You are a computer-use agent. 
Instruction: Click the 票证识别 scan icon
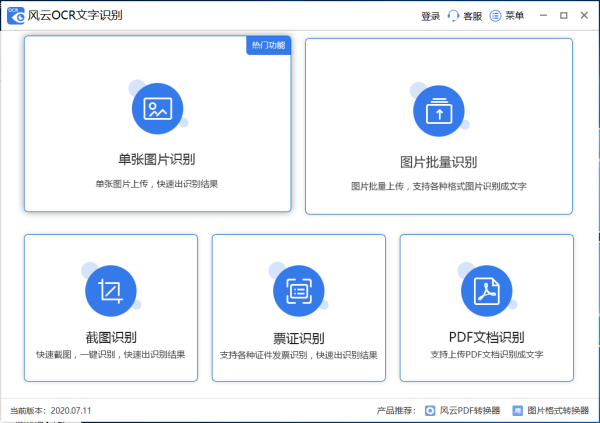tap(298, 291)
